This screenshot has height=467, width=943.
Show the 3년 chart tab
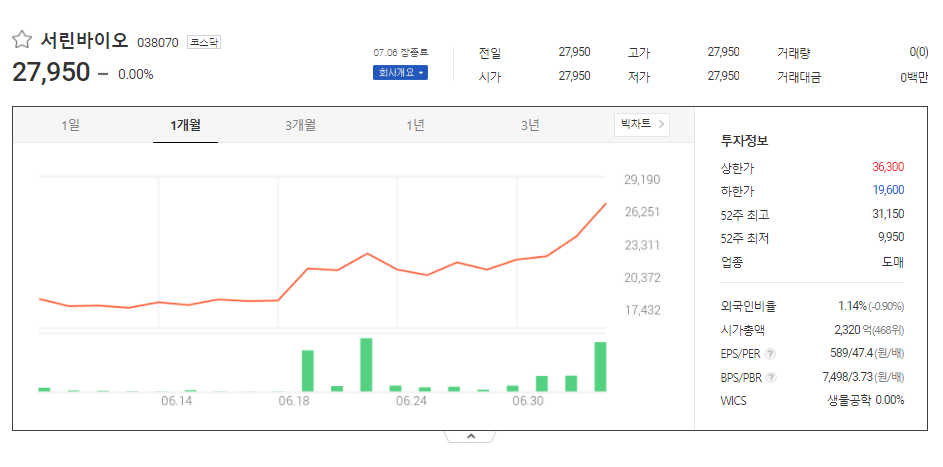530,126
